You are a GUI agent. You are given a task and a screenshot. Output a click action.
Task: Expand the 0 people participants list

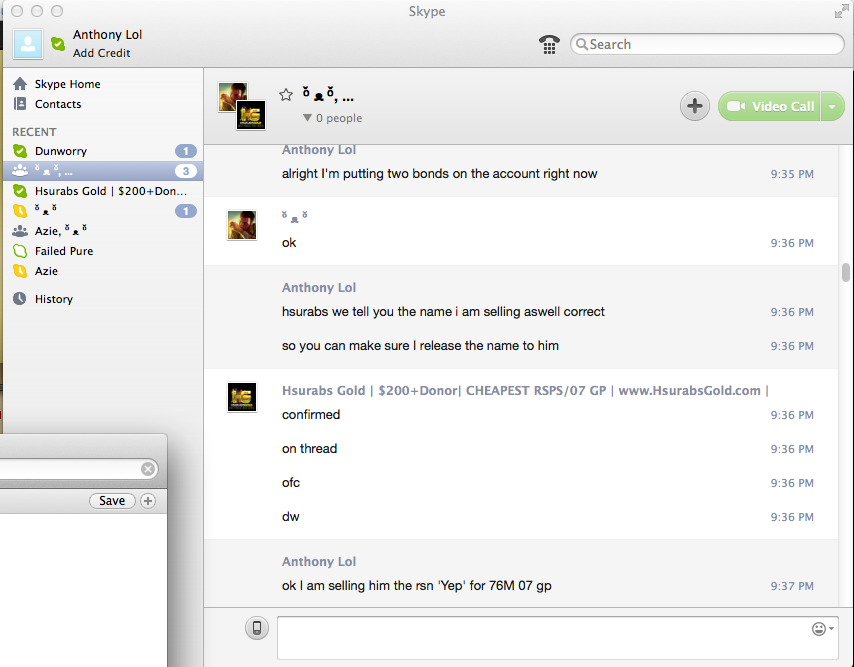point(332,118)
